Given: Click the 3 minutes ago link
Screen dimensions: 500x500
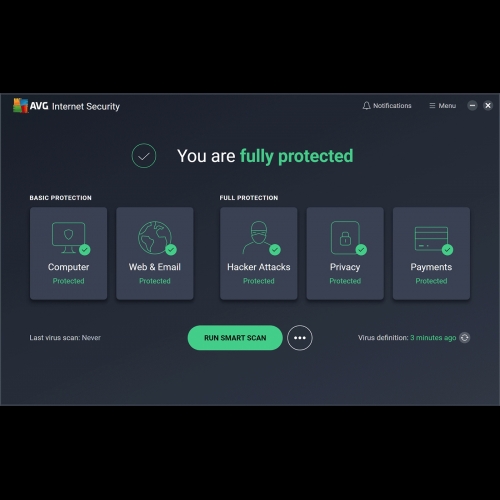Looking at the screenshot, I should pyautogui.click(x=433, y=338).
